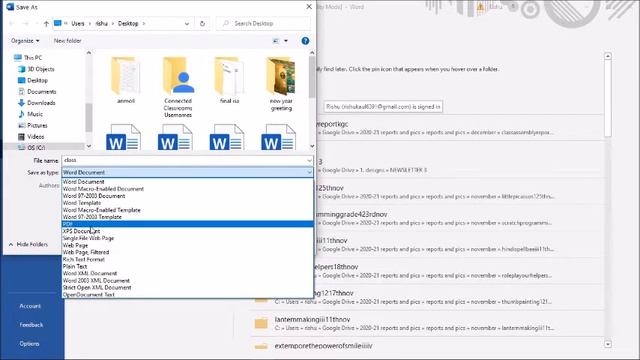
Task: Select the last Word document thumbnail
Action: click(x=278, y=138)
